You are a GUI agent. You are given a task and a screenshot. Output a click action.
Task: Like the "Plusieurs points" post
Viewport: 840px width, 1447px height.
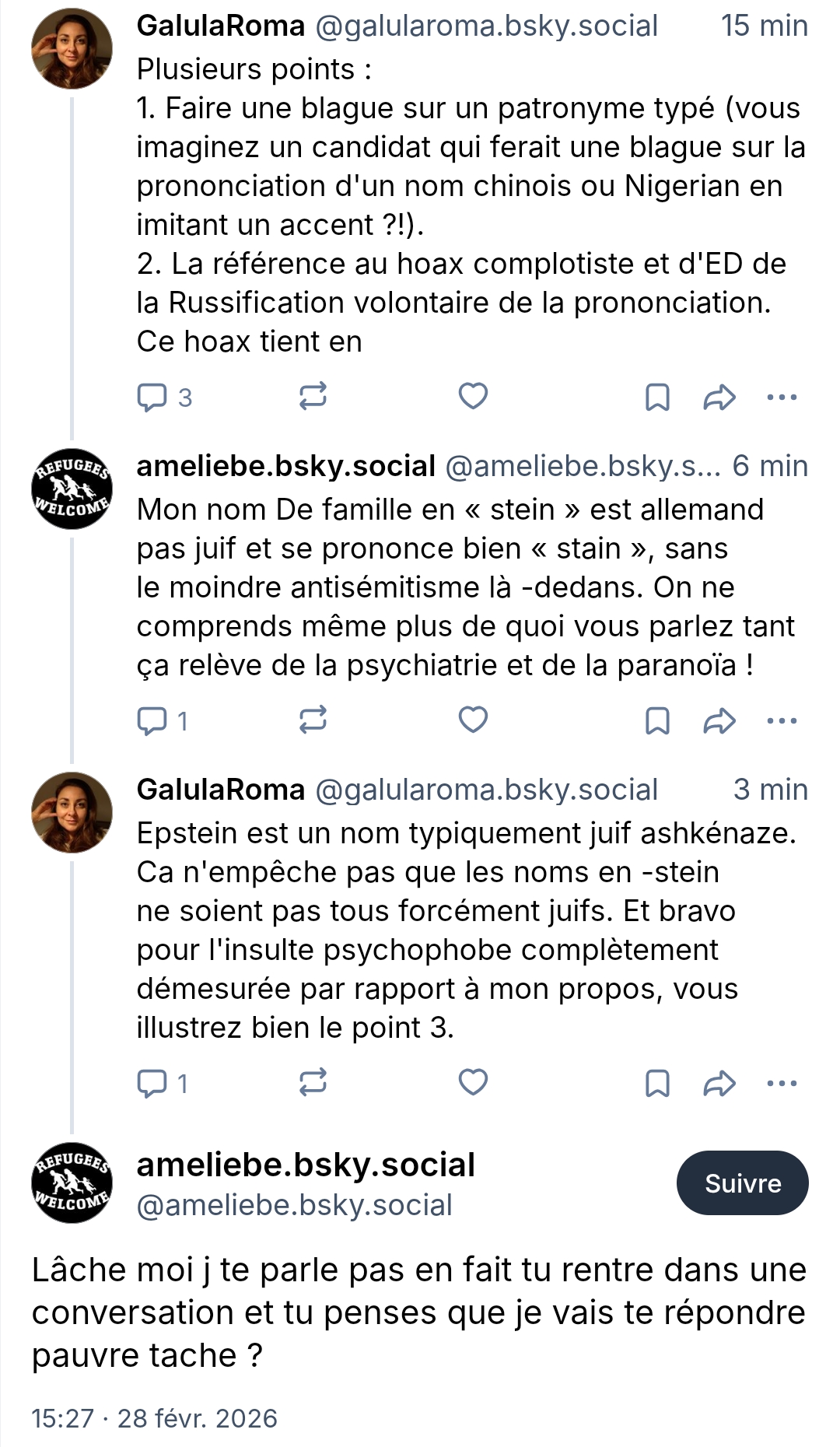pyautogui.click(x=473, y=396)
